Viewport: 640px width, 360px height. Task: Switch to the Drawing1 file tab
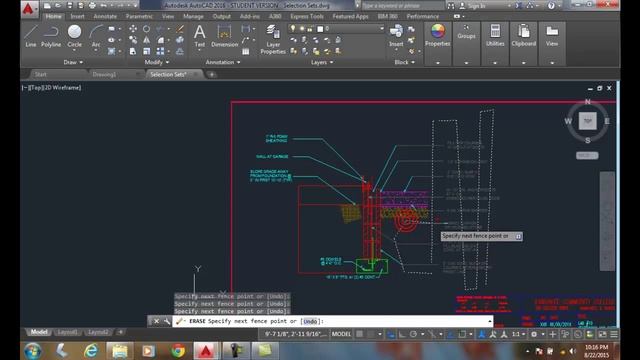point(104,74)
